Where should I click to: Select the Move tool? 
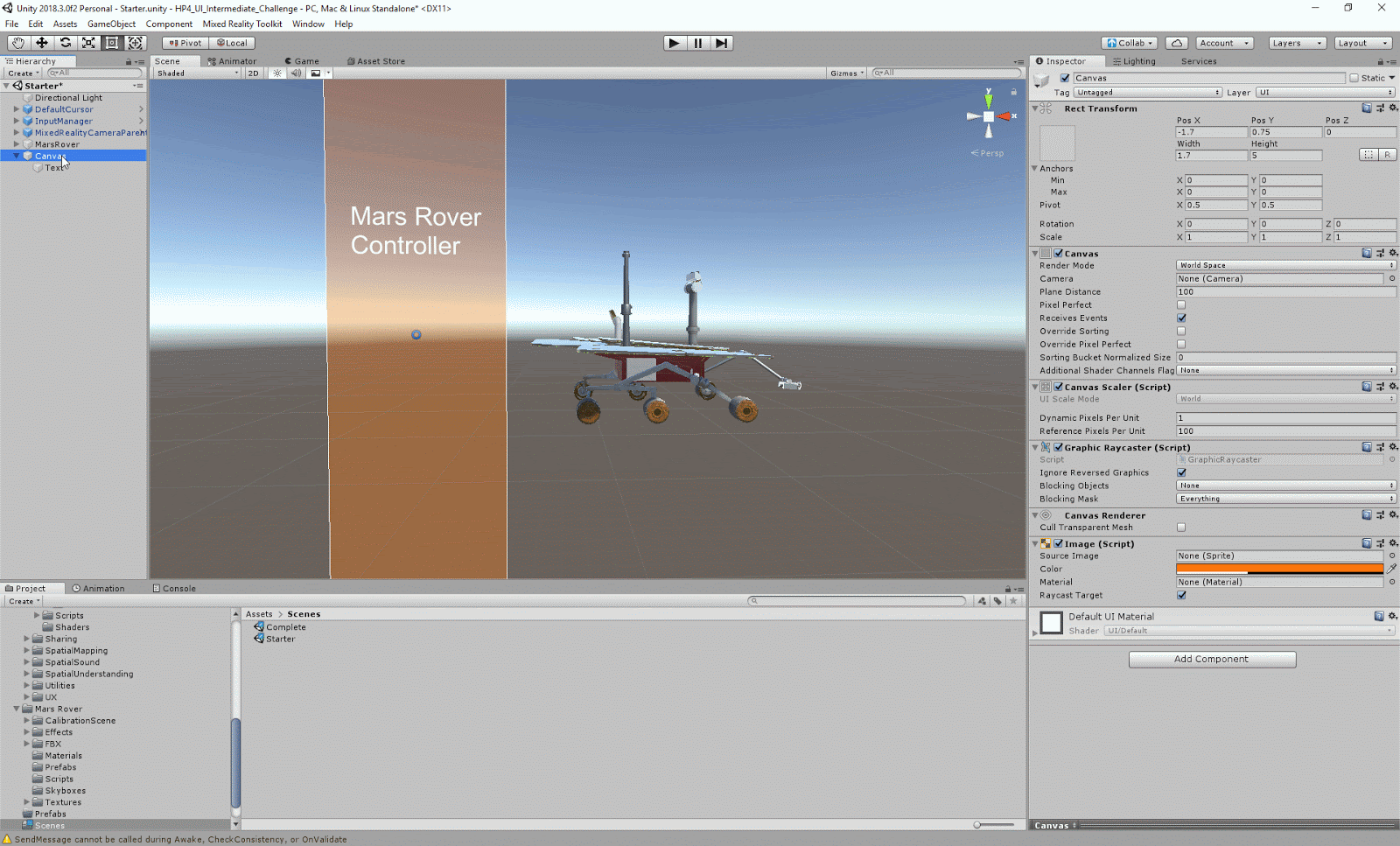(41, 43)
